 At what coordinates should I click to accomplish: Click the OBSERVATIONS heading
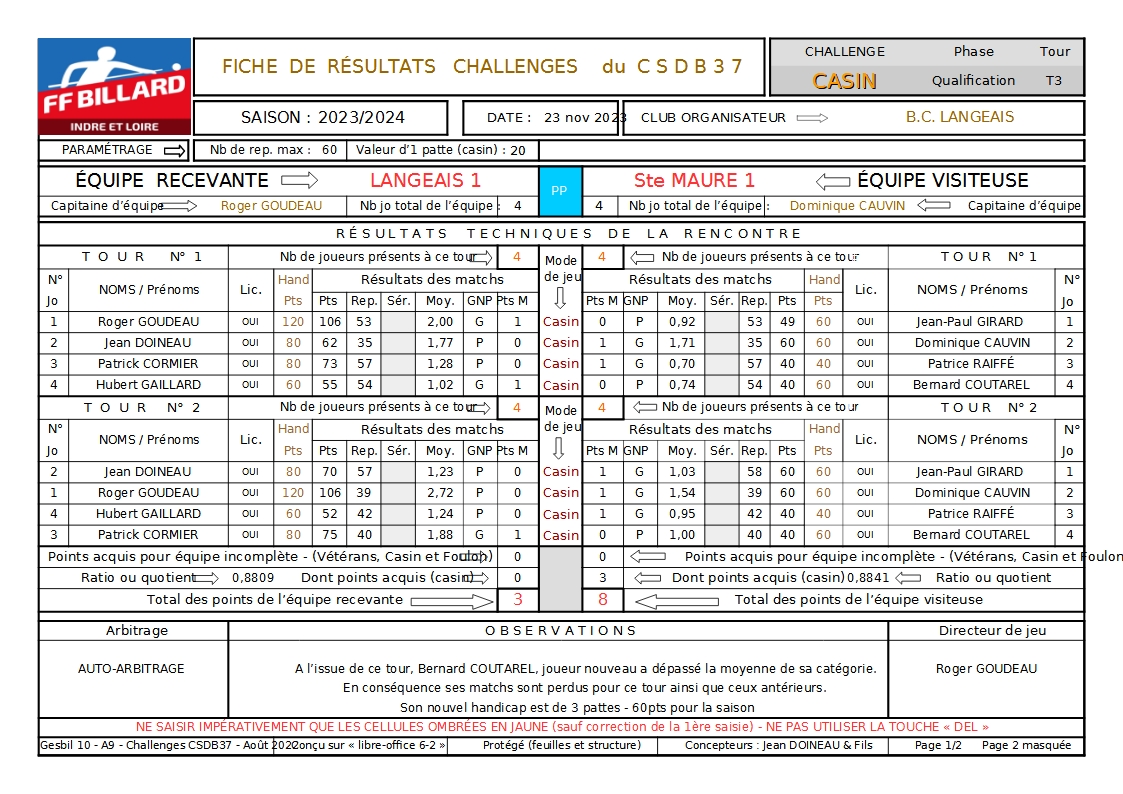pyautogui.click(x=561, y=631)
